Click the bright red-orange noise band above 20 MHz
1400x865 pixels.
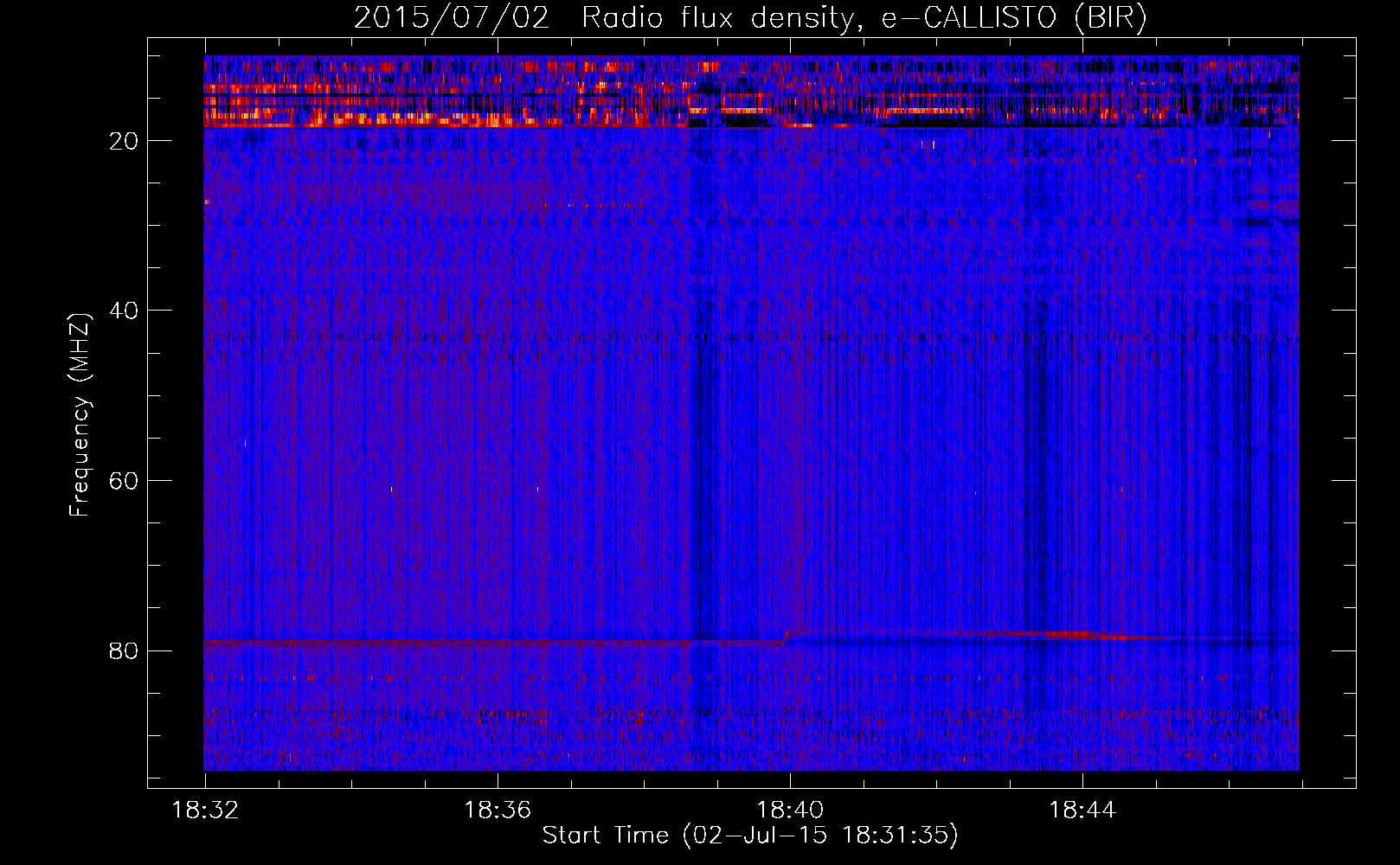tap(751, 92)
